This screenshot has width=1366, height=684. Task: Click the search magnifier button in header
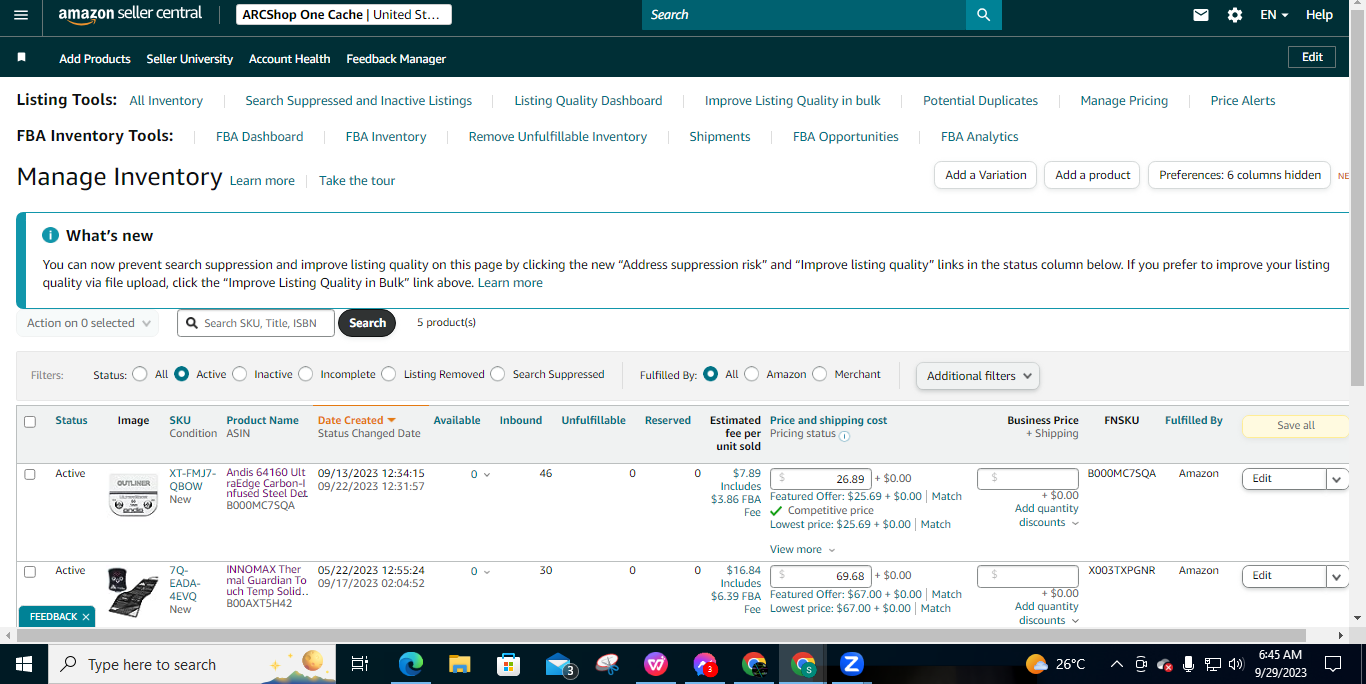pyautogui.click(x=983, y=15)
